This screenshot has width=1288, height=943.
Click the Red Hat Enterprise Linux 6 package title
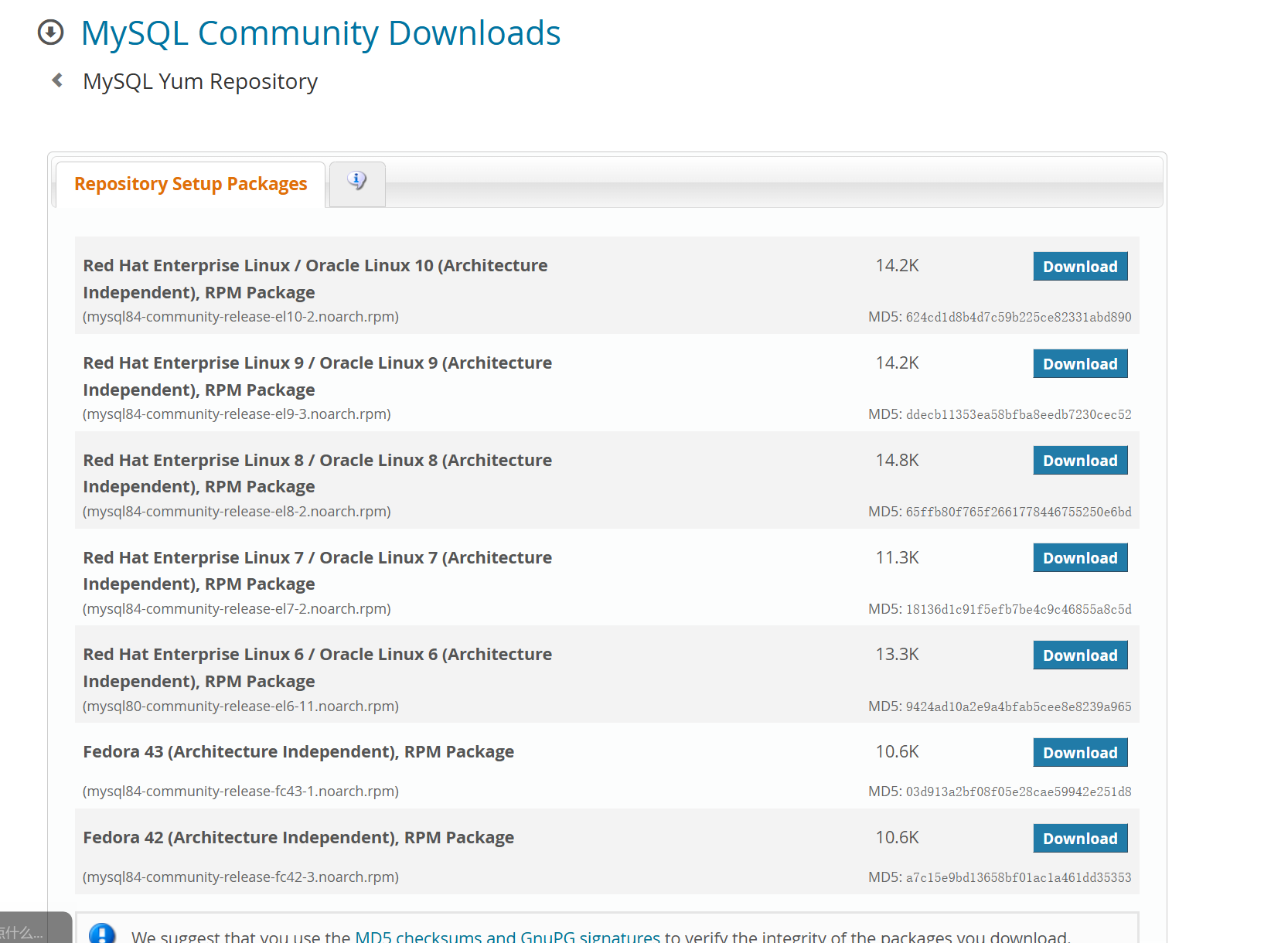[318, 668]
